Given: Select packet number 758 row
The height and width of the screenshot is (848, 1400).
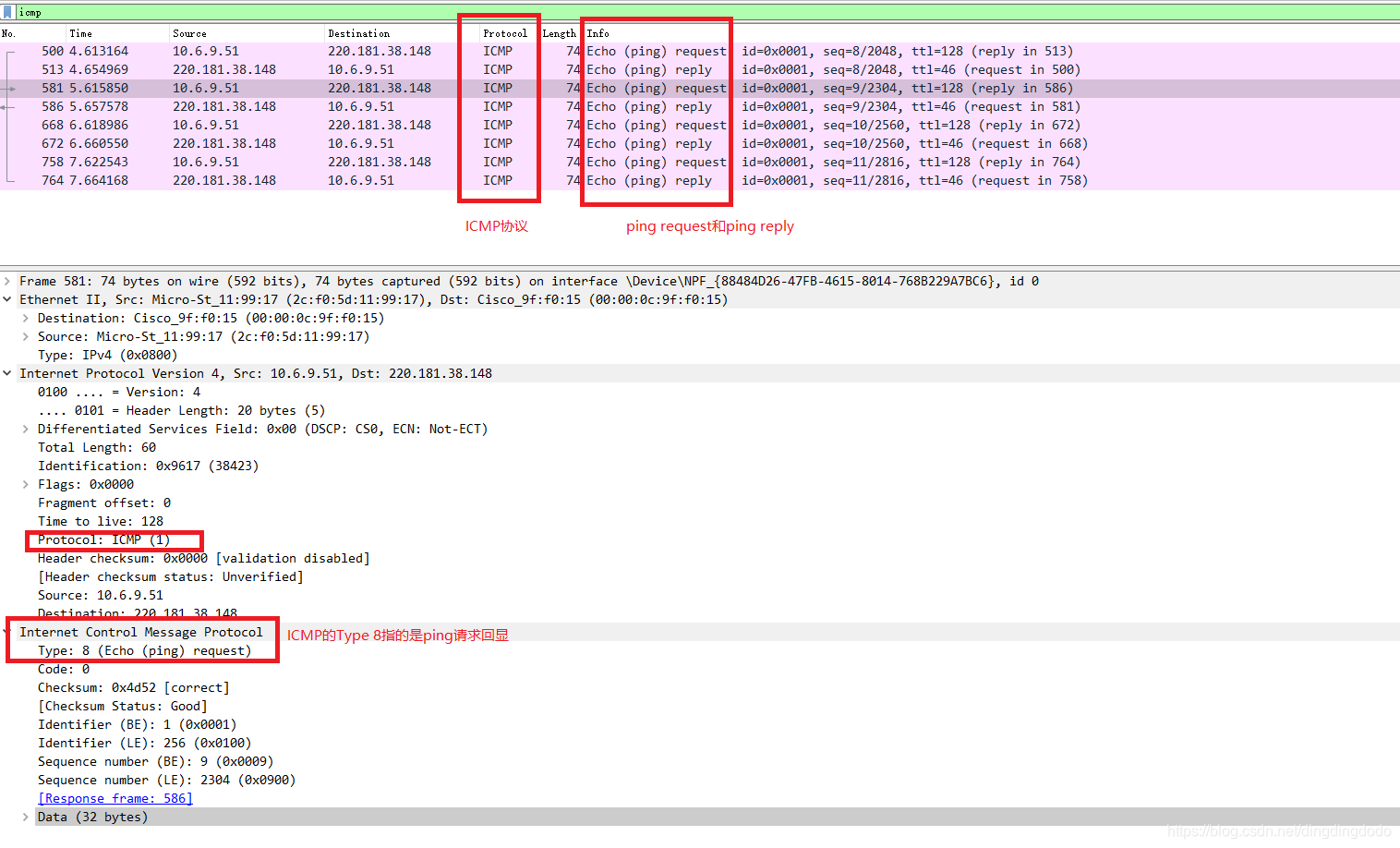Looking at the screenshot, I should click(x=700, y=162).
